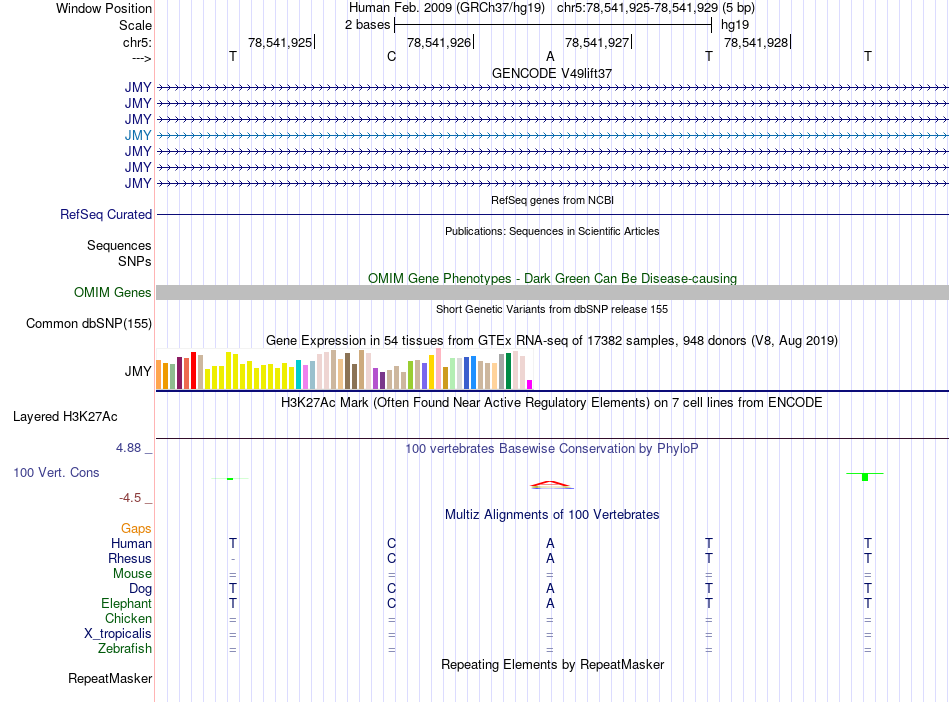Screen dimensions: 950x702
Task: Select the Human alignment row label
Action: pyautogui.click(x=131, y=543)
